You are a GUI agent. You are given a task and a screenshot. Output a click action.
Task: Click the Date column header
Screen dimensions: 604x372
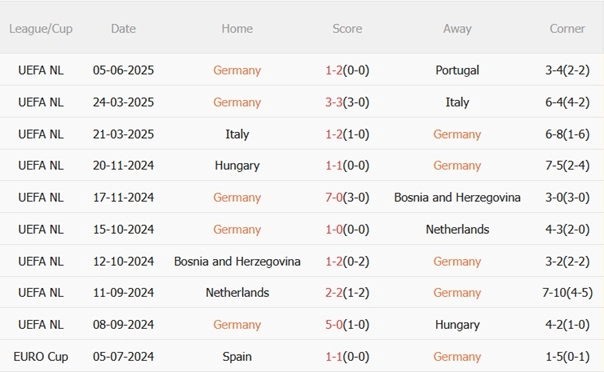(123, 28)
